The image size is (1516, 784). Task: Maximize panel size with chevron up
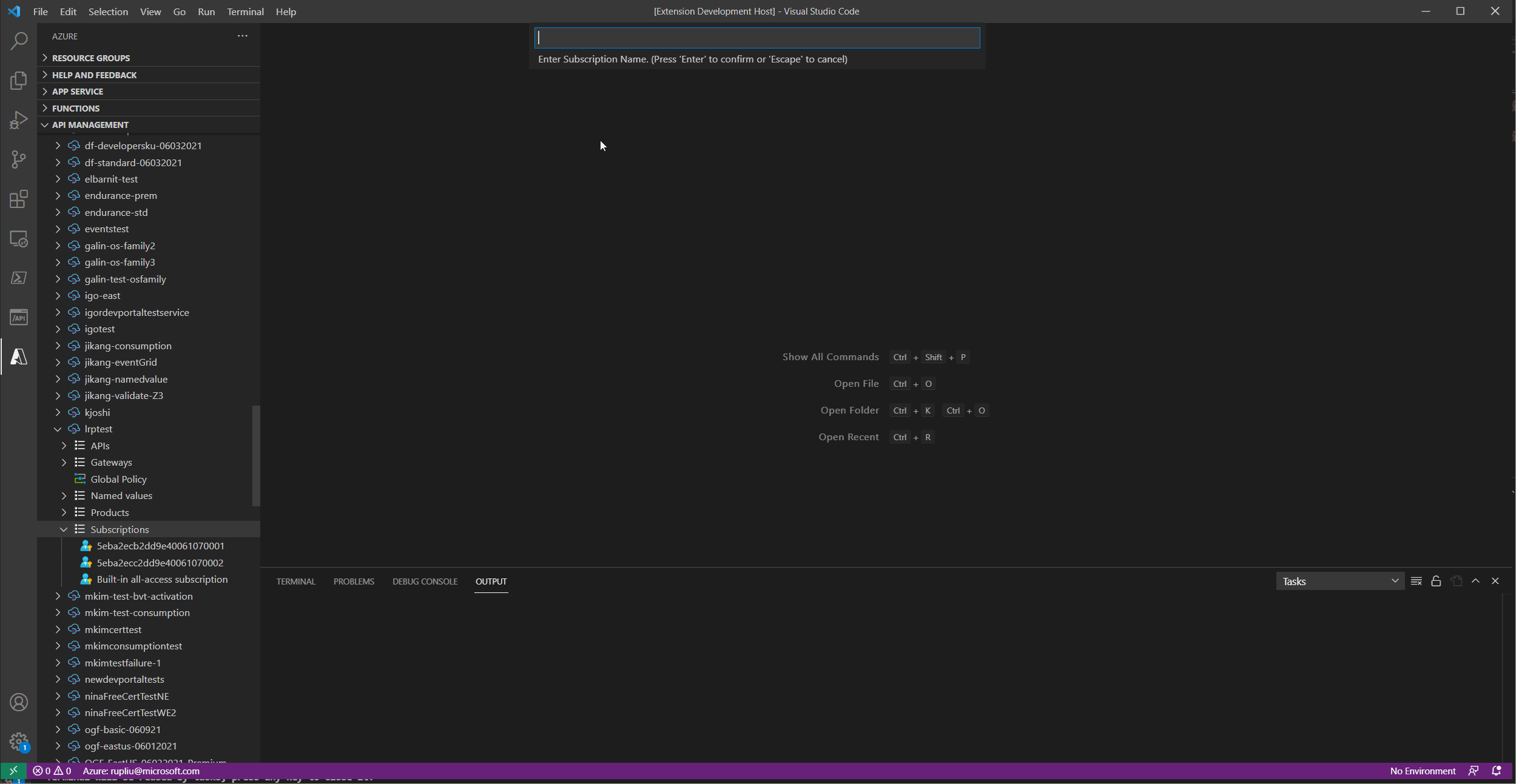point(1475,581)
